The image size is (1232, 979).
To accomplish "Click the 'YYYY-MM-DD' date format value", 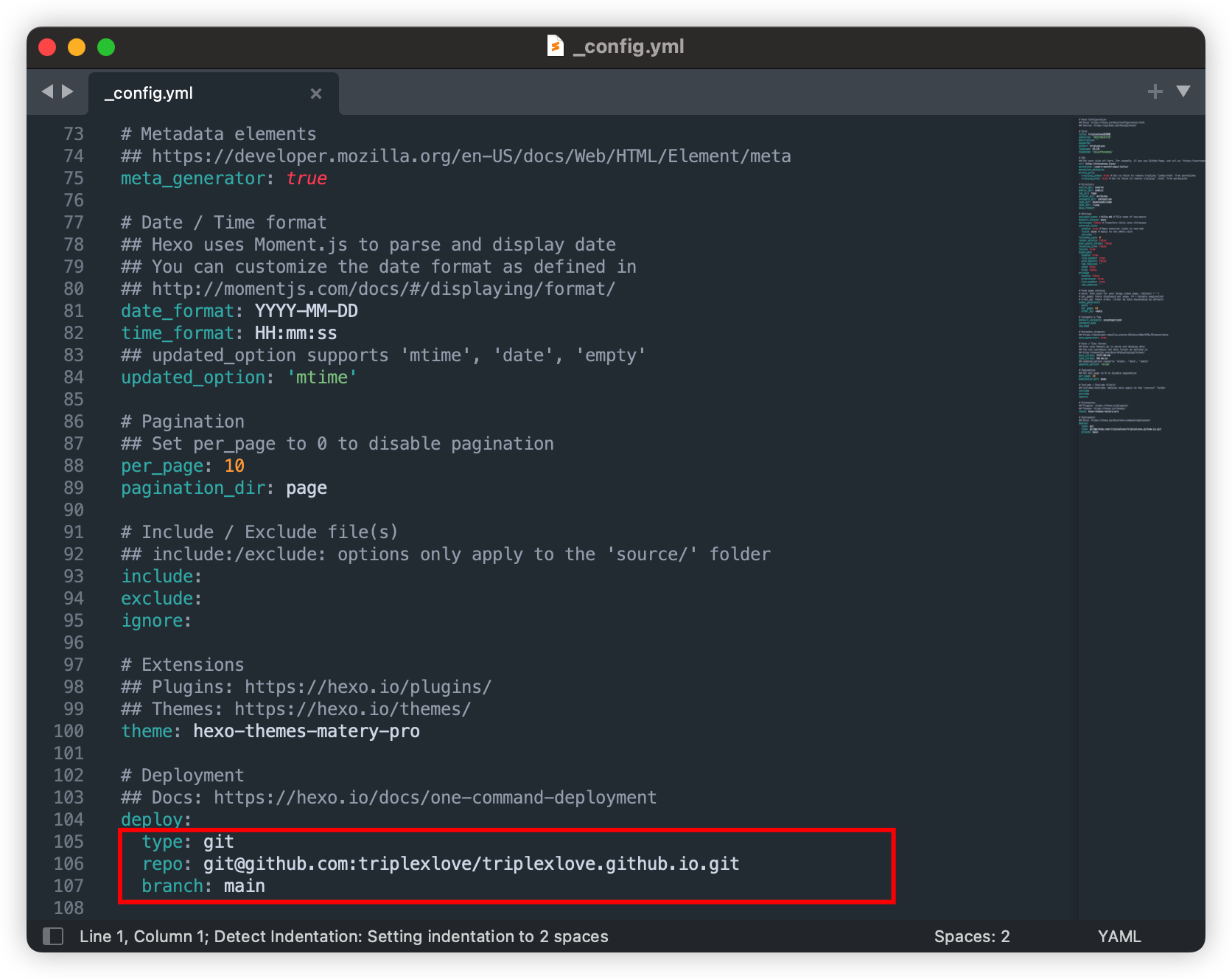I will click(x=307, y=311).
